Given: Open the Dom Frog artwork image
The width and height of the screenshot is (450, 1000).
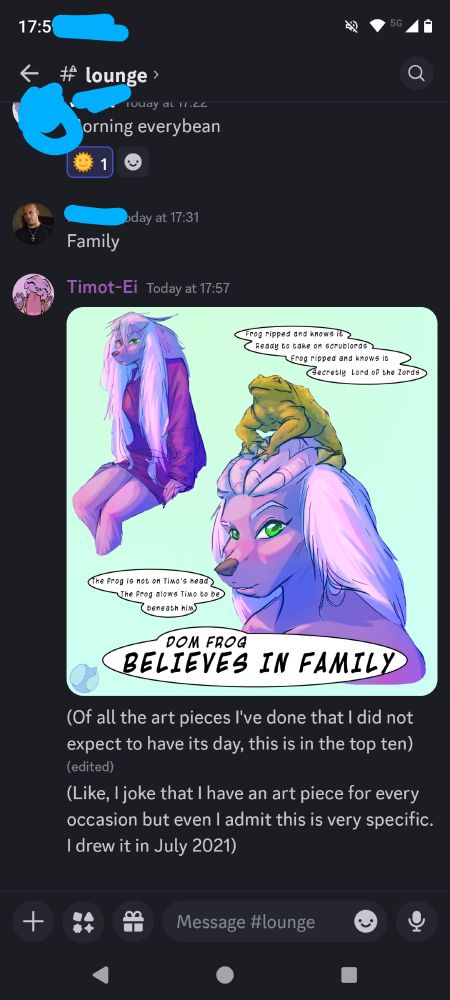Looking at the screenshot, I should click(x=252, y=501).
